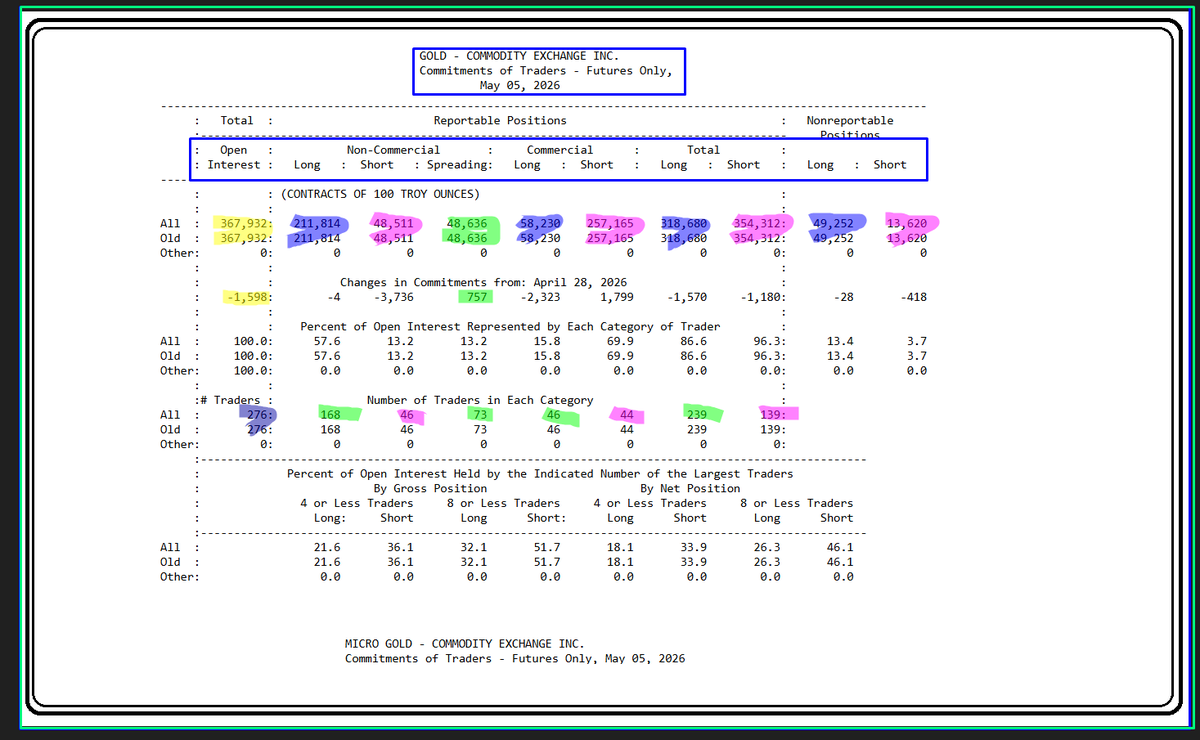Click 51.7 in the All row
Image resolution: width=1200 pixels, height=740 pixels.
tap(547, 547)
